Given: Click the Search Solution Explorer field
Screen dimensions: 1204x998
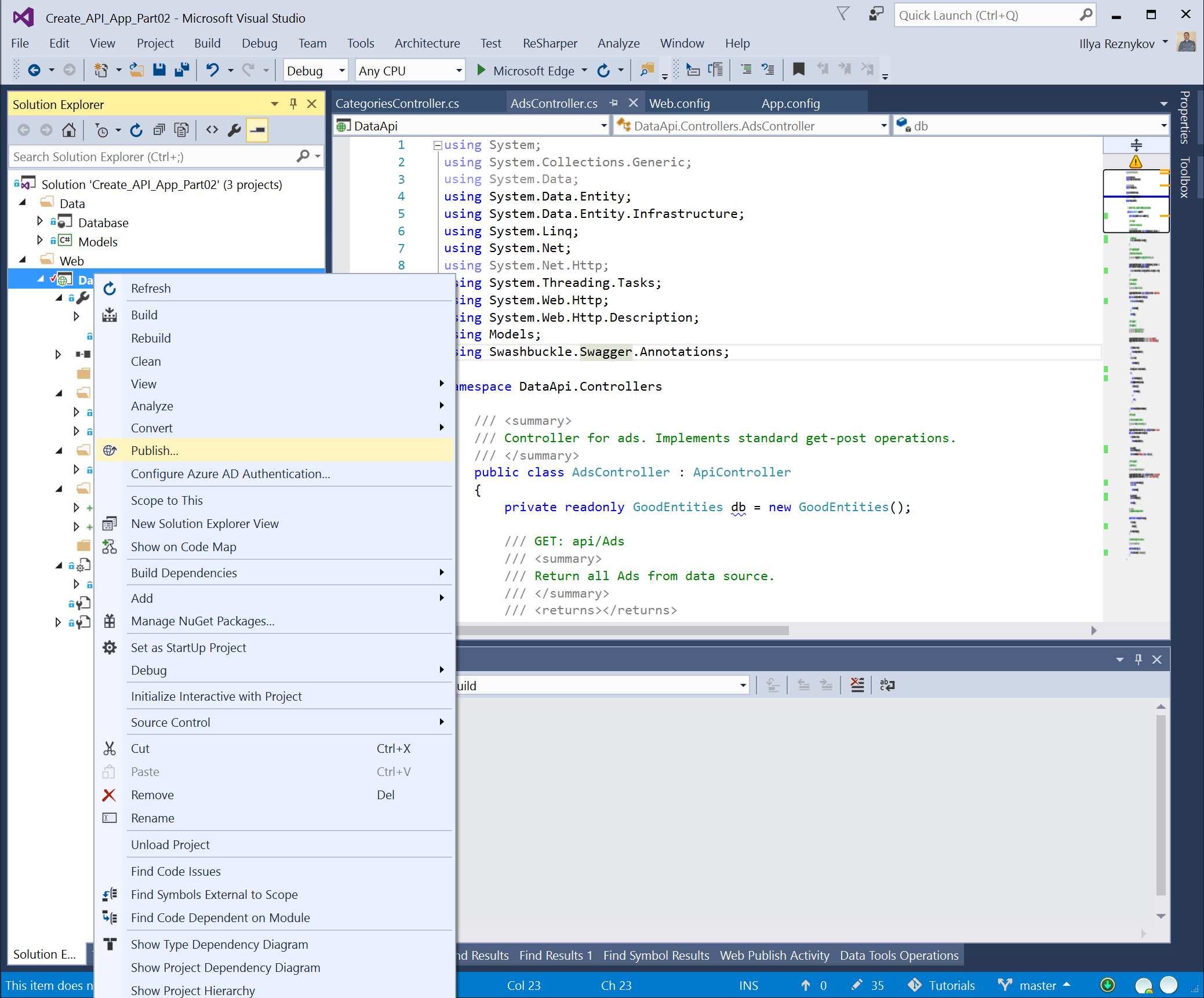Looking at the screenshot, I should pyautogui.click(x=152, y=156).
